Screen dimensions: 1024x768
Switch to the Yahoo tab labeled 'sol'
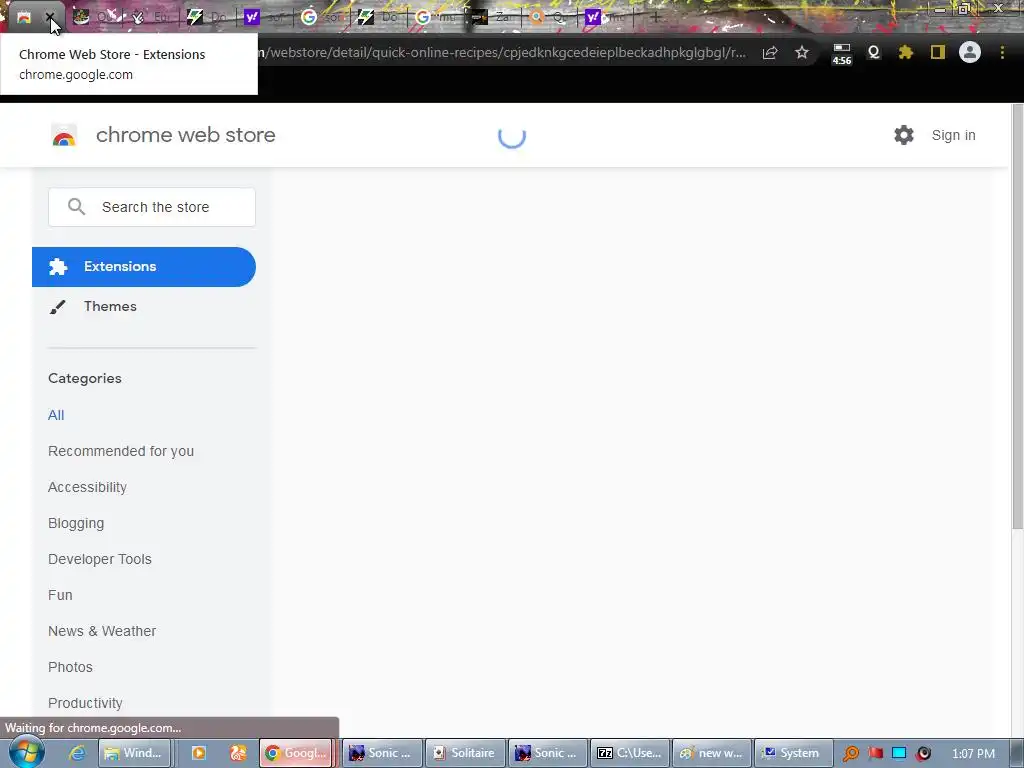(265, 18)
